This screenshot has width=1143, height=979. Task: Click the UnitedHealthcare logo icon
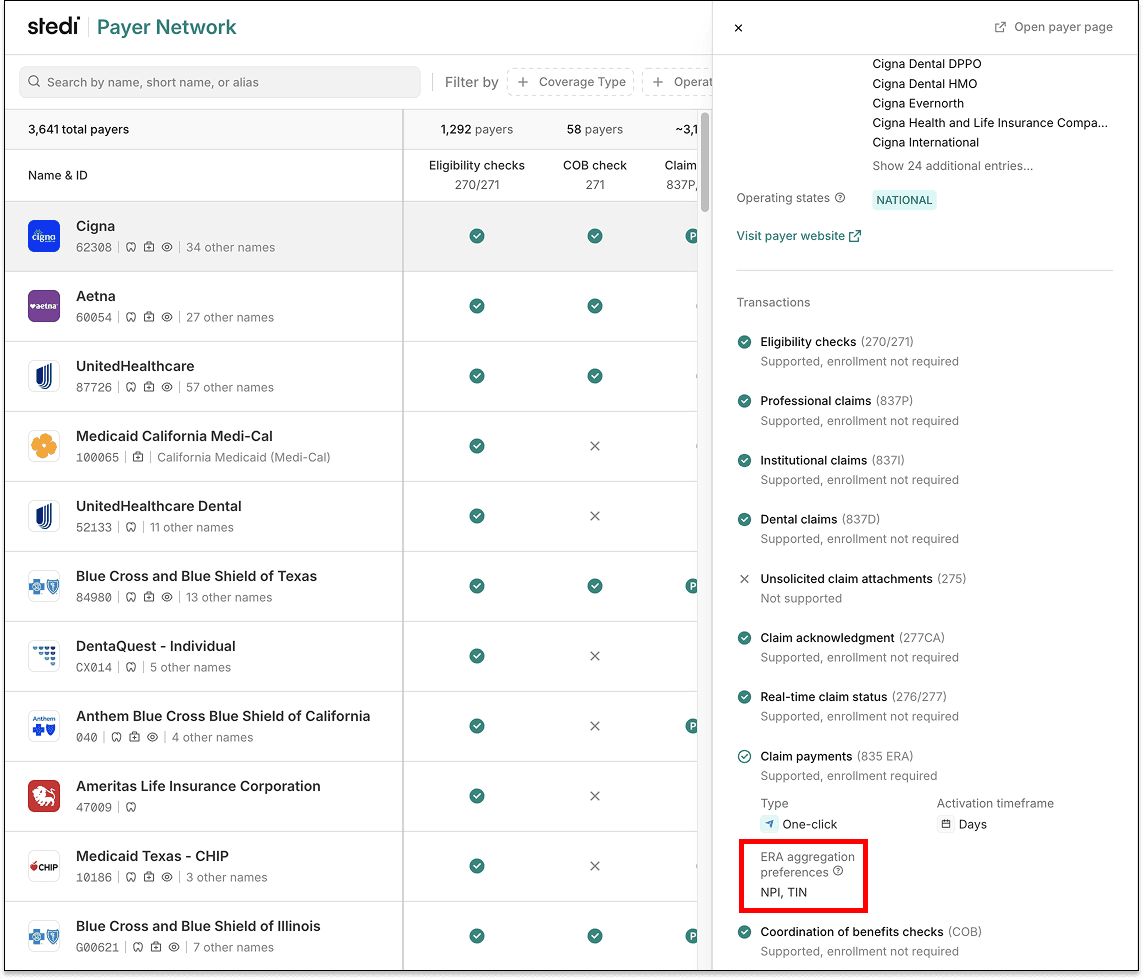(x=44, y=376)
